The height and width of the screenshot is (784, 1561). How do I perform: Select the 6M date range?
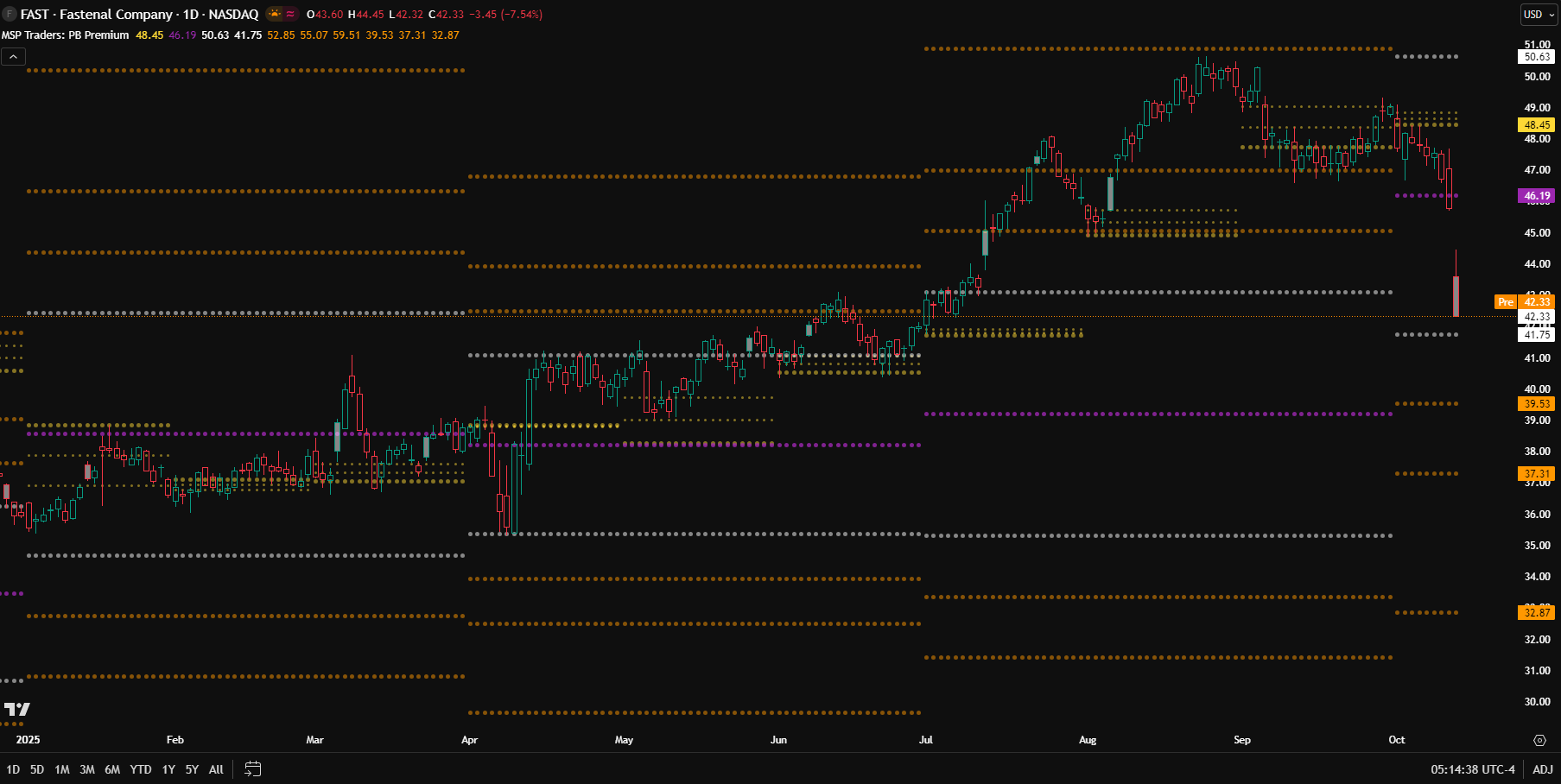coord(112,768)
